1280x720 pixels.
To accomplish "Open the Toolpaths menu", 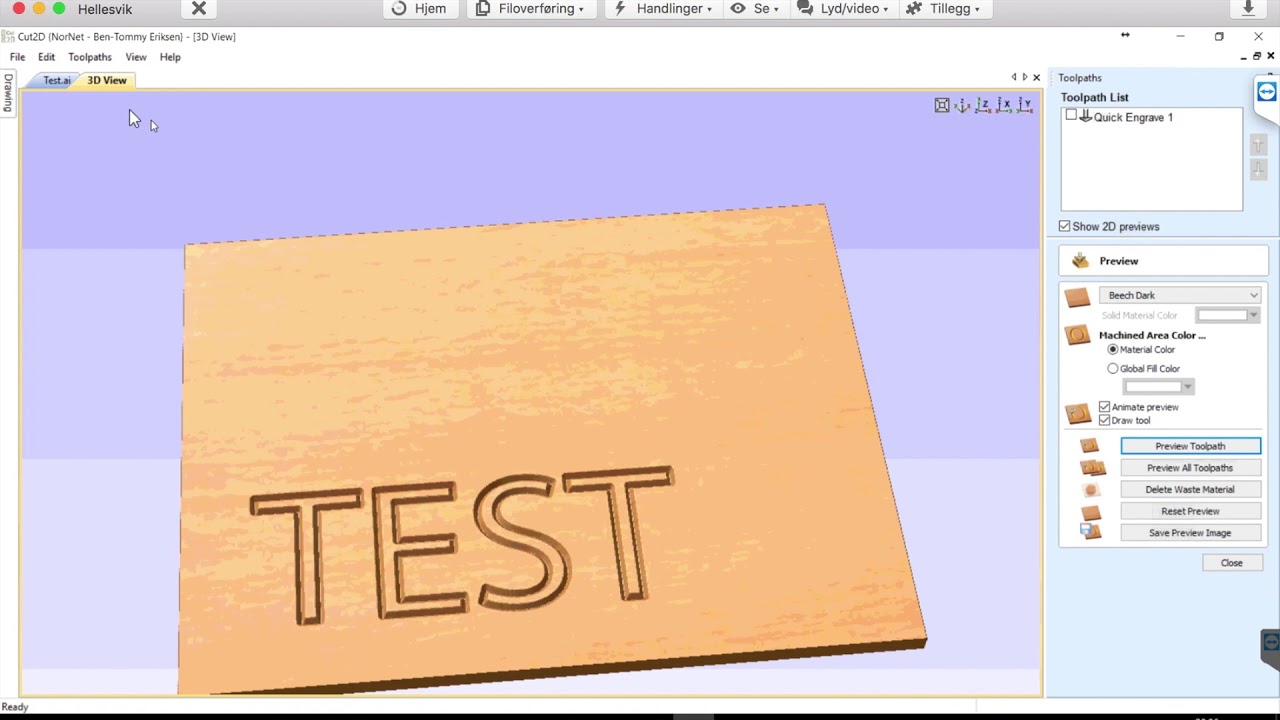I will pos(90,57).
